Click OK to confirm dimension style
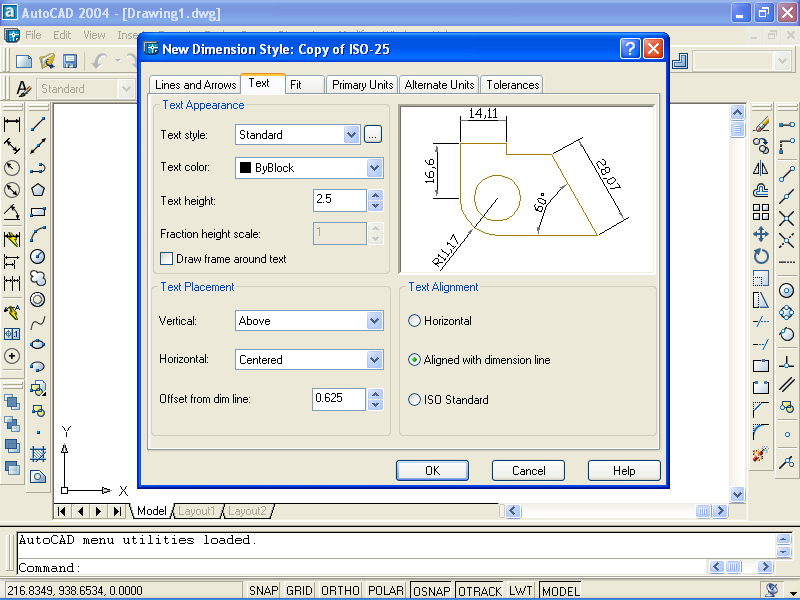Image resolution: width=800 pixels, height=600 pixels. (432, 470)
